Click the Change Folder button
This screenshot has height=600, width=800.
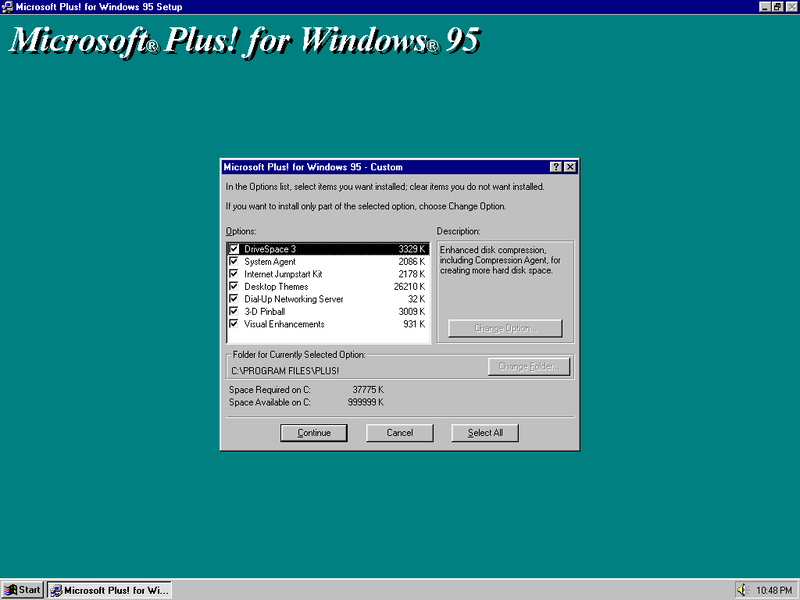pyautogui.click(x=529, y=366)
